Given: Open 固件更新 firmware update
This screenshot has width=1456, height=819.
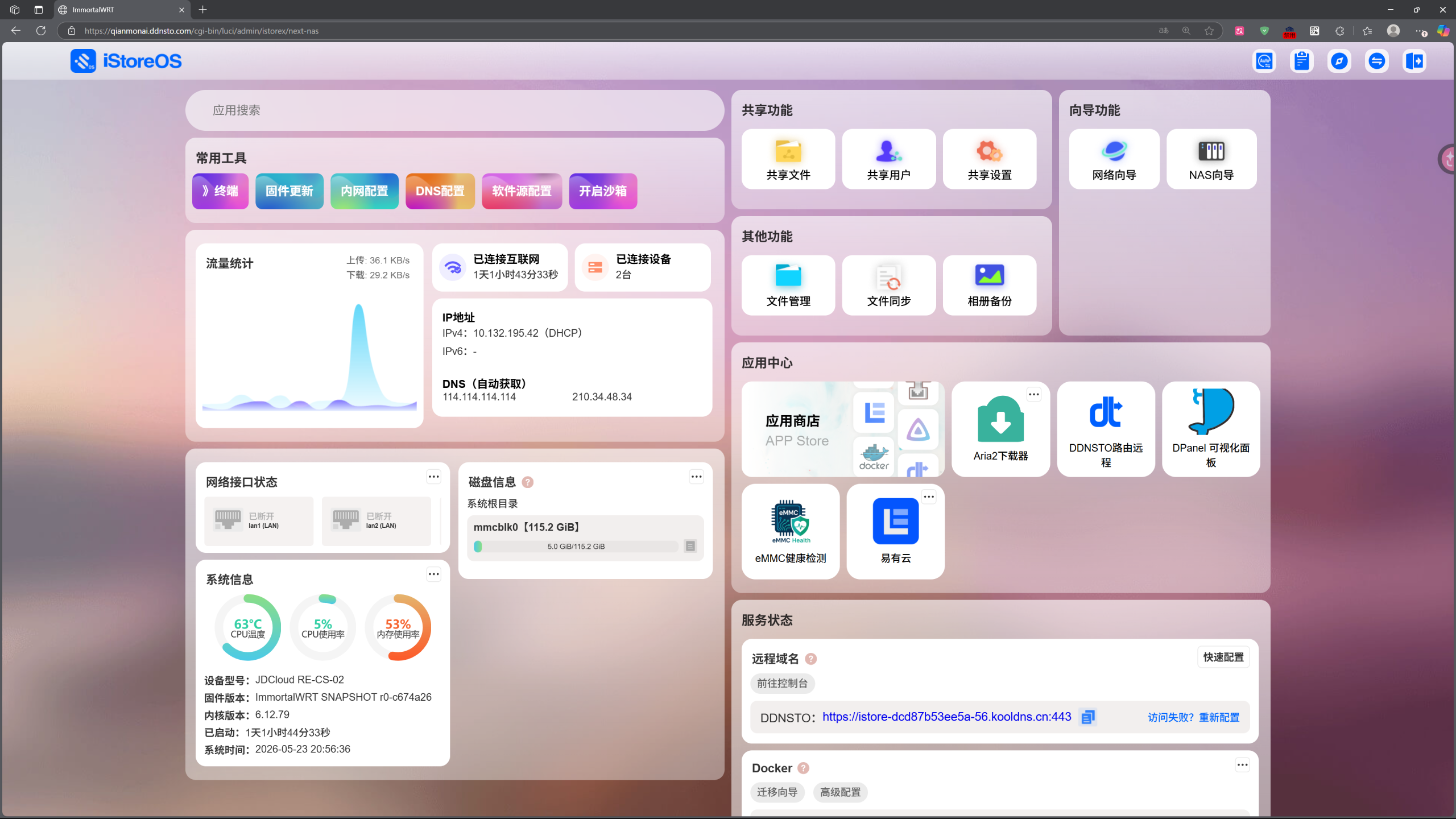Looking at the screenshot, I should [289, 191].
